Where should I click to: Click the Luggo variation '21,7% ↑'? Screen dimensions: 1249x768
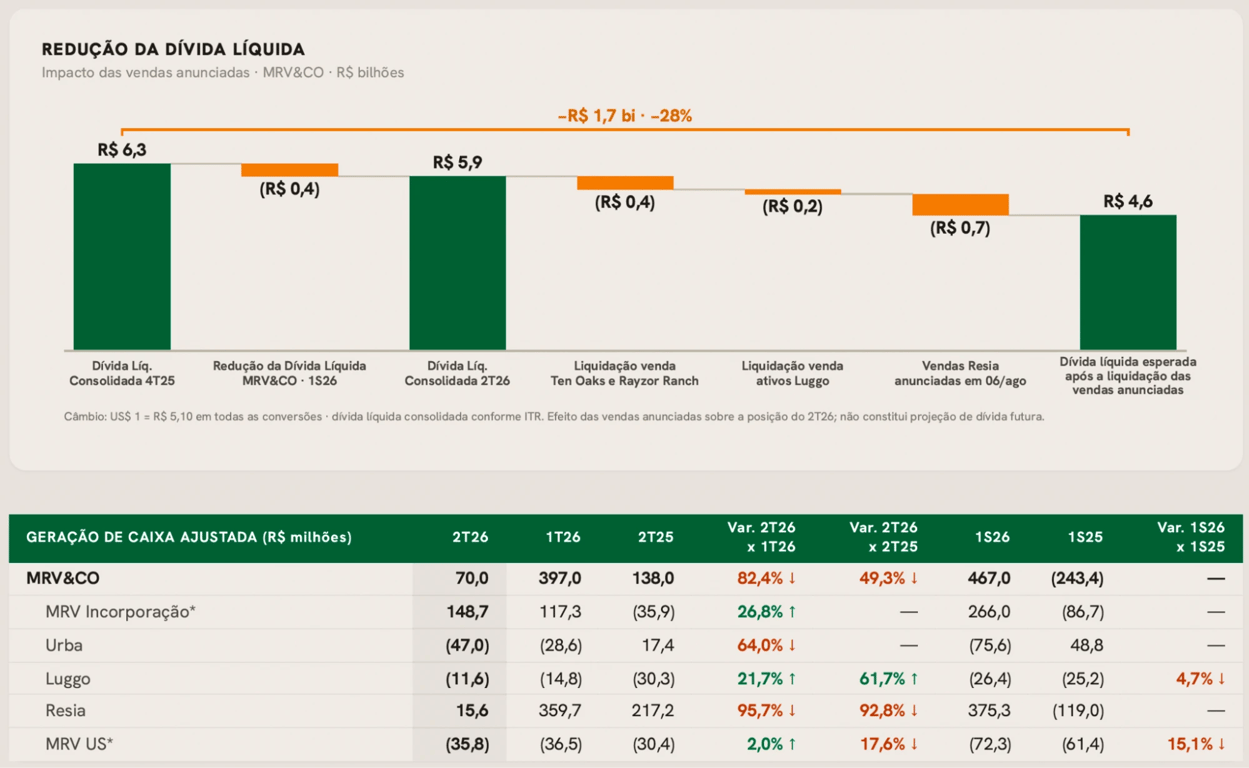point(767,679)
